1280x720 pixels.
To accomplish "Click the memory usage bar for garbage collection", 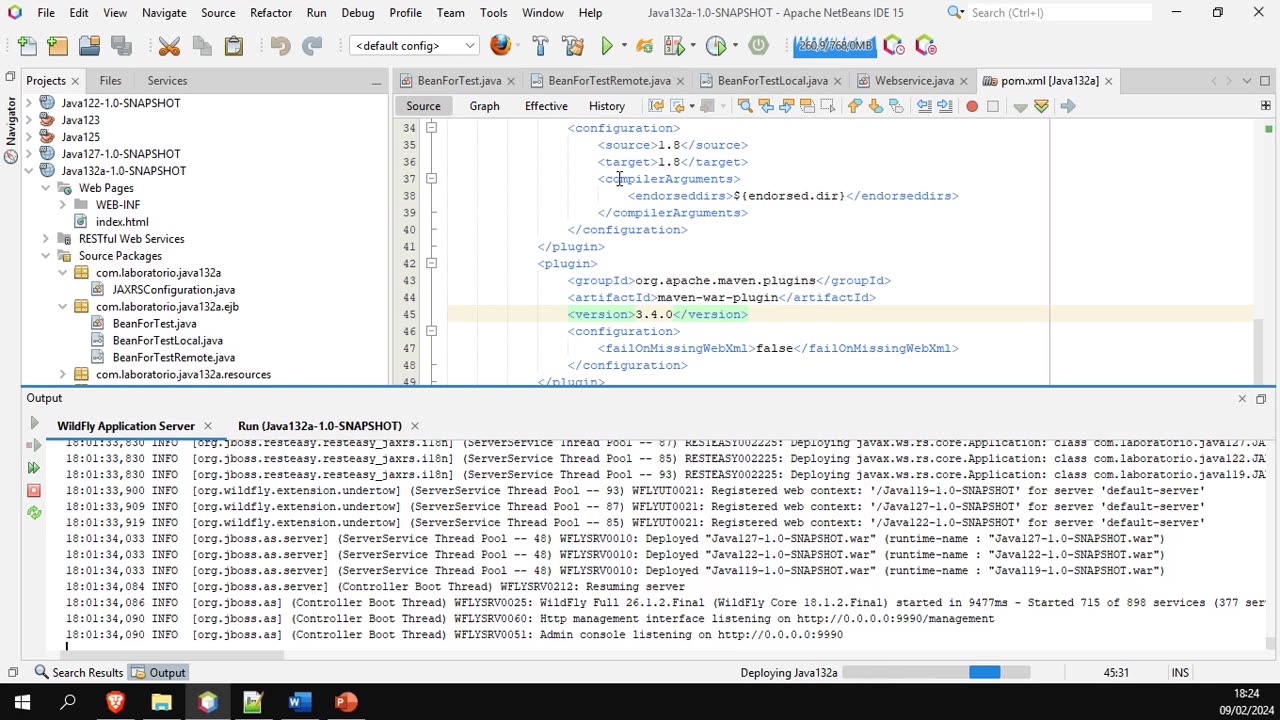I will 835,46.
